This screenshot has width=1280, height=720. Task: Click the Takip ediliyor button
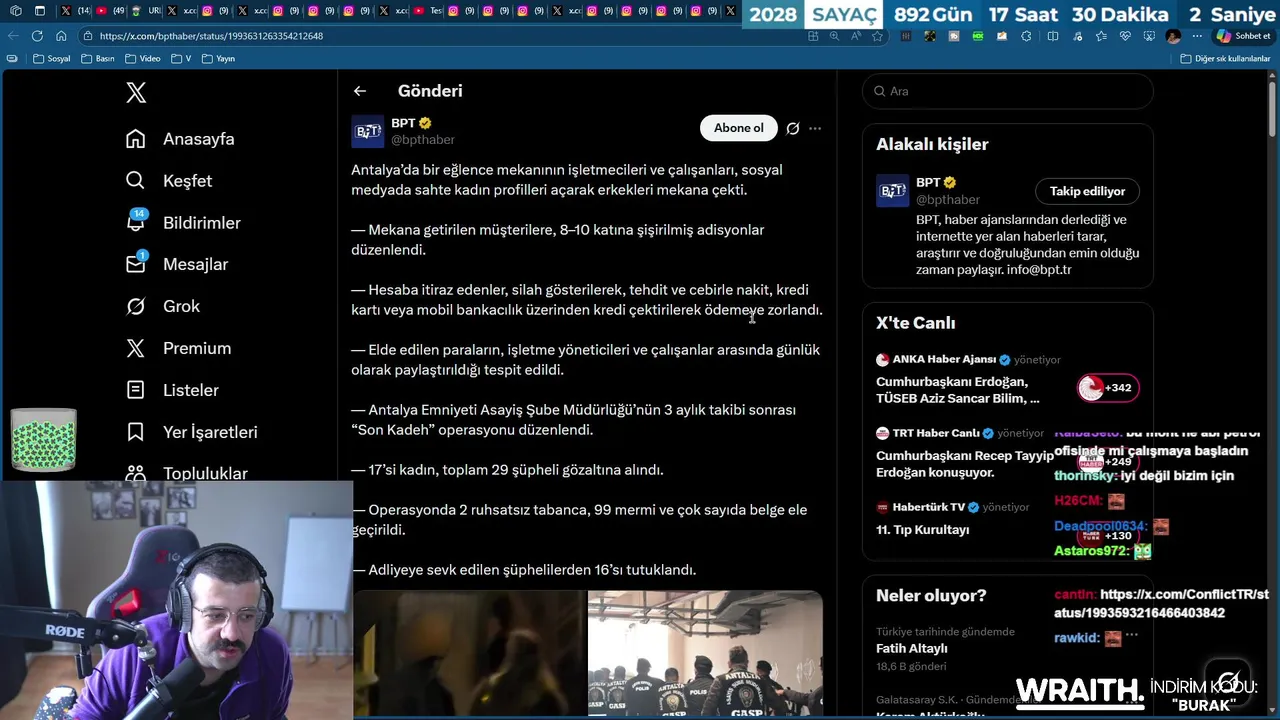[x=1087, y=191]
